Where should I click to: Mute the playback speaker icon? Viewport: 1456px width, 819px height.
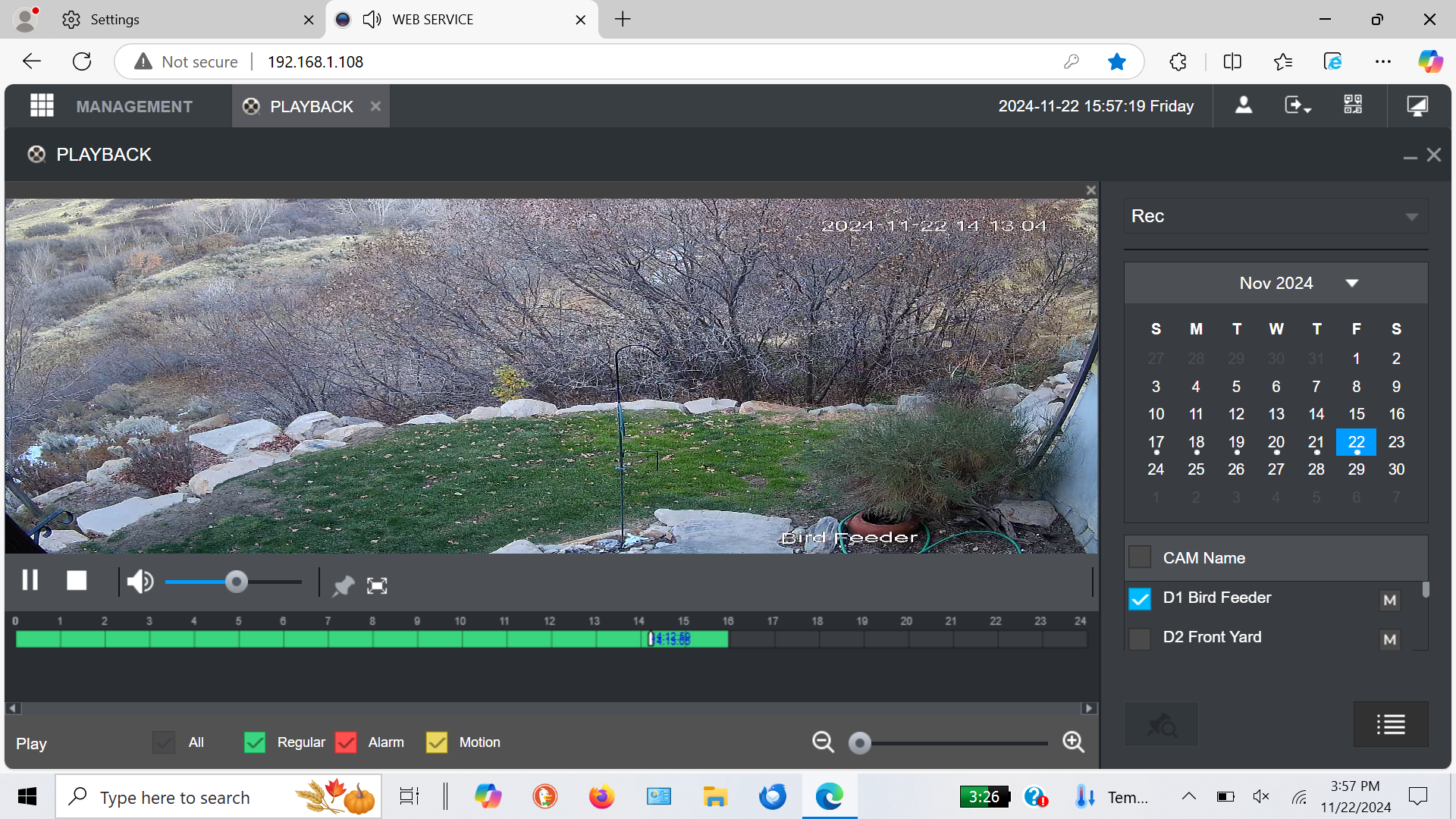coord(140,582)
